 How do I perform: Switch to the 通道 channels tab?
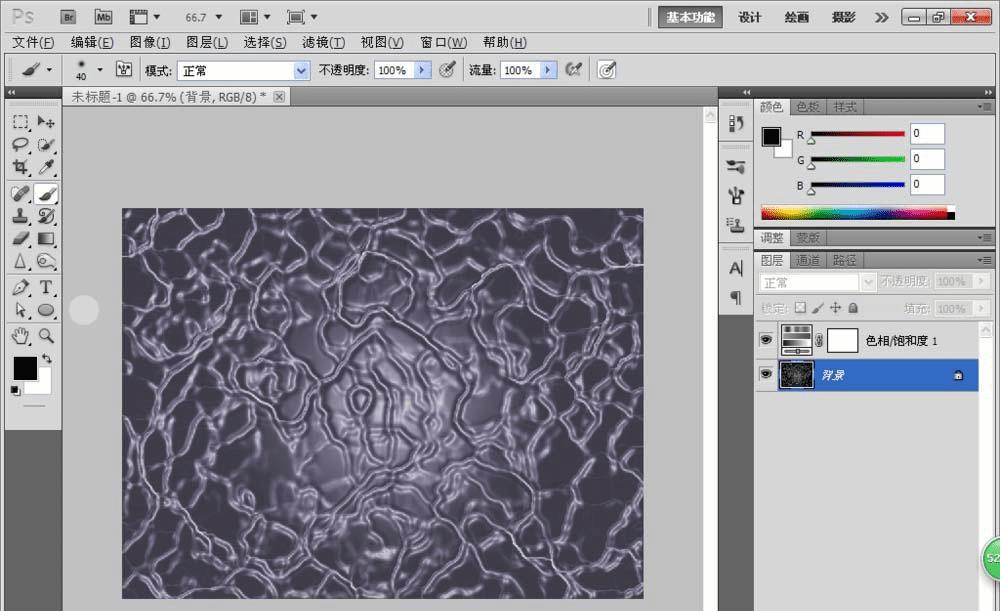tap(808, 260)
